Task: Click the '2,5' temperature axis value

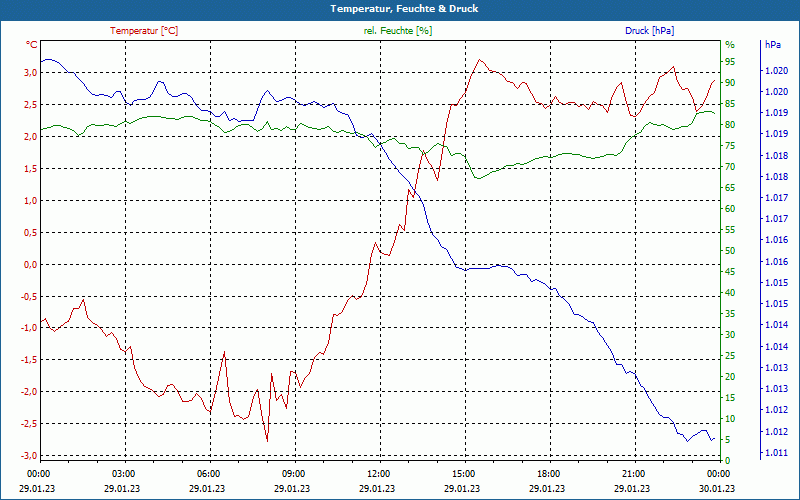Action: point(31,105)
